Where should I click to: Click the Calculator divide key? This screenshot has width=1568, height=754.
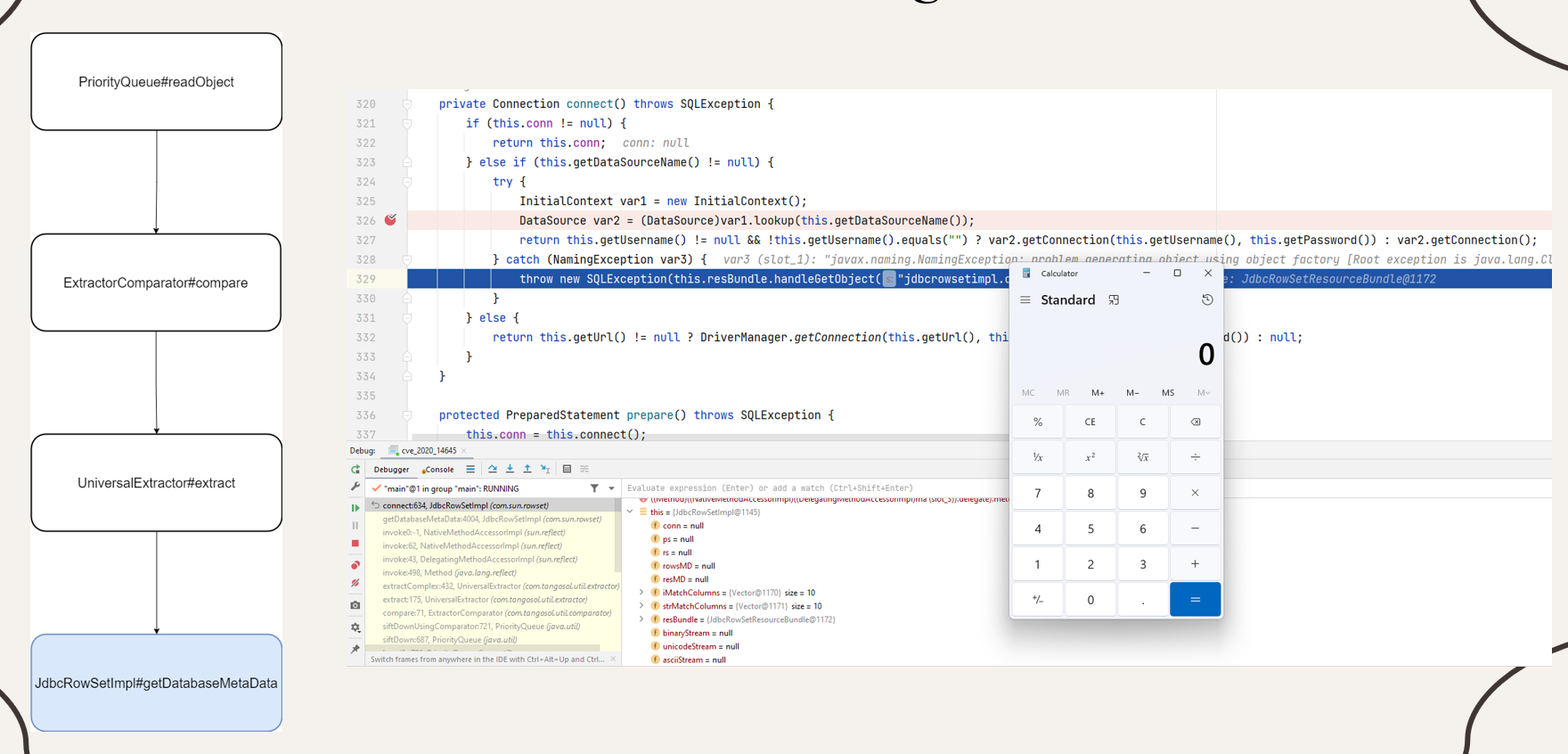pos(1196,457)
